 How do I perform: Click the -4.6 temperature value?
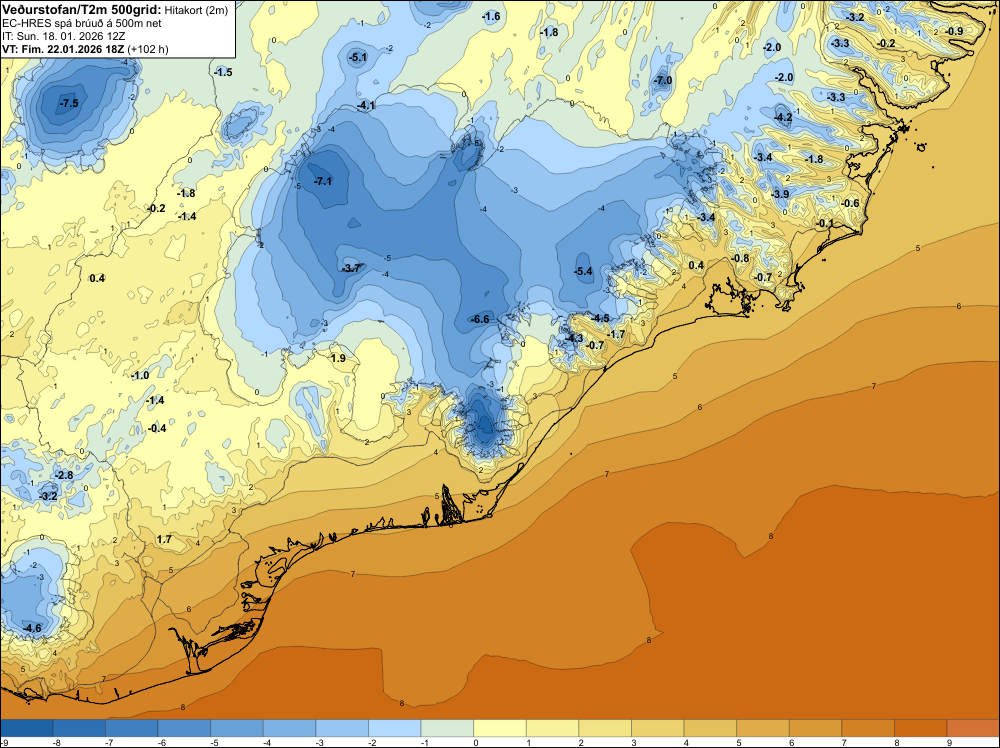tap(32, 628)
